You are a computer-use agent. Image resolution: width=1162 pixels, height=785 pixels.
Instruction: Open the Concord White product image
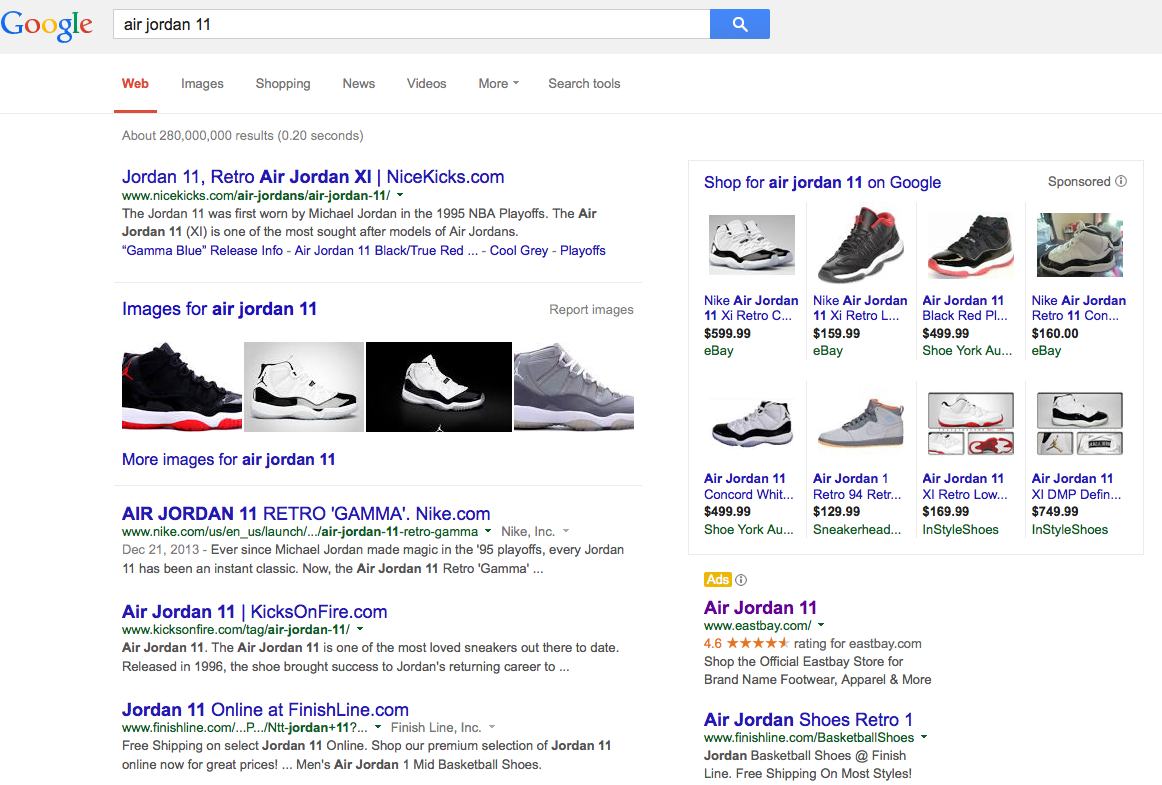751,423
